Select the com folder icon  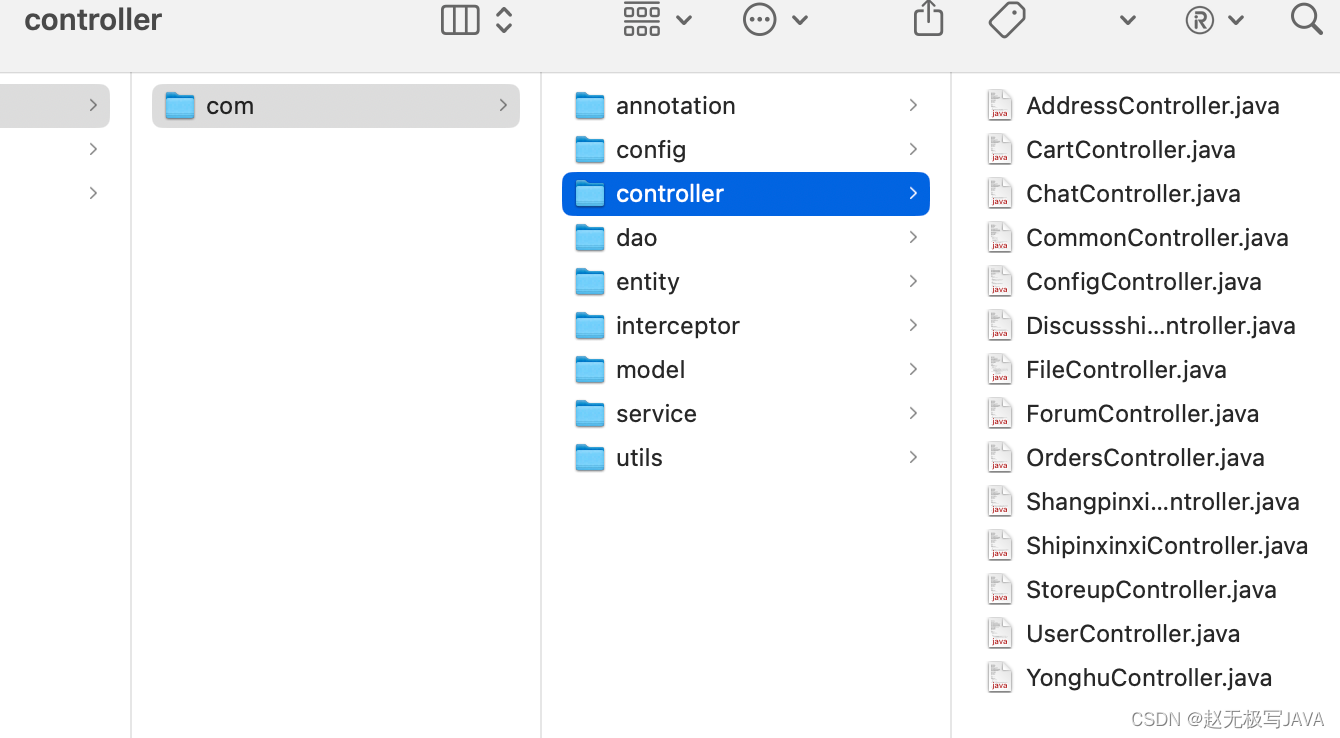pos(180,105)
